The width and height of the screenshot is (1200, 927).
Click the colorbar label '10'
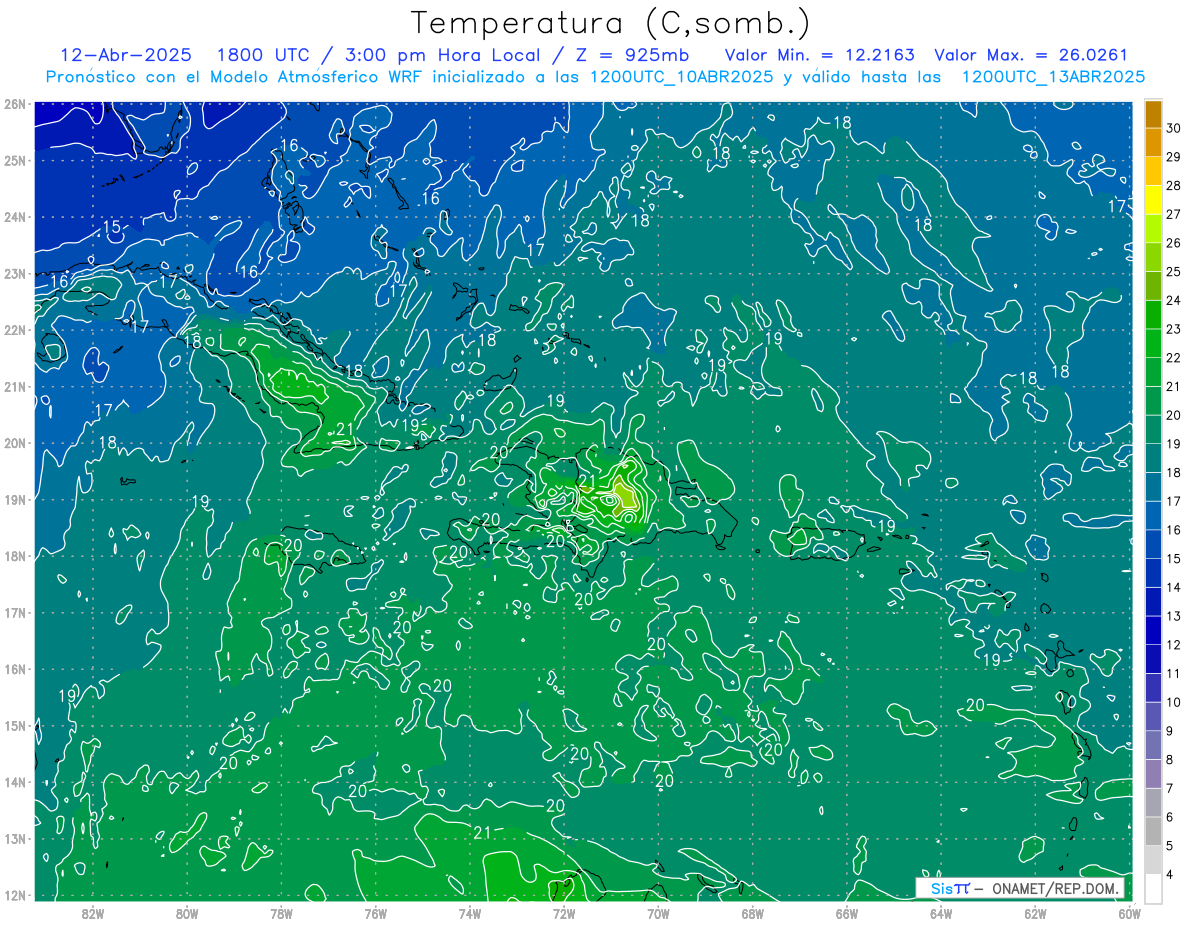click(1174, 702)
